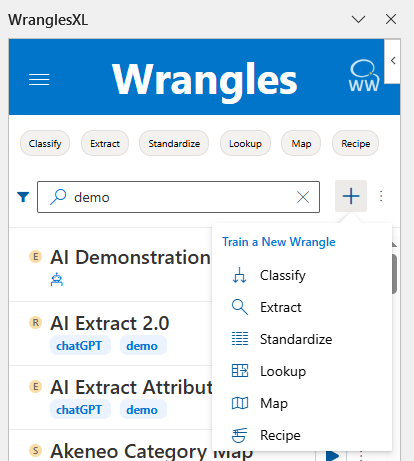Viewport: 414px width, 461px height.
Task: Choose Extract from the Train menu
Action: [x=302, y=307]
